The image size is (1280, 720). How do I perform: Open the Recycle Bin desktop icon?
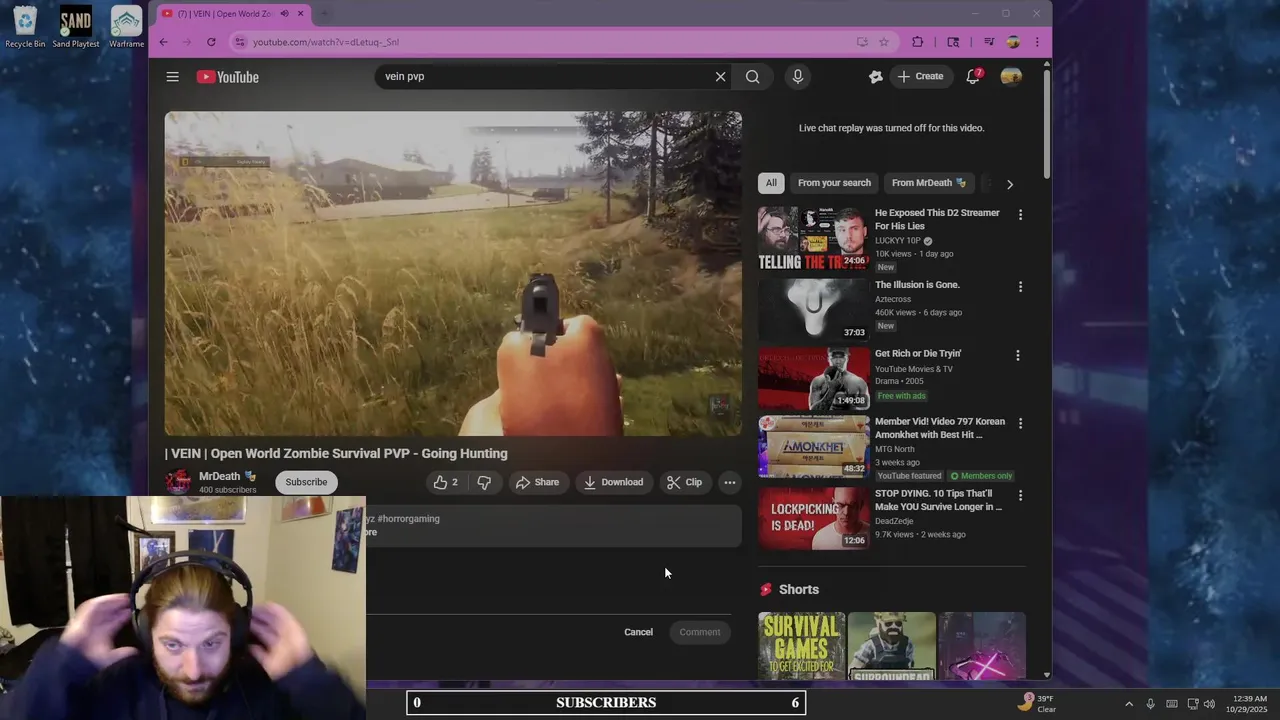click(x=25, y=27)
